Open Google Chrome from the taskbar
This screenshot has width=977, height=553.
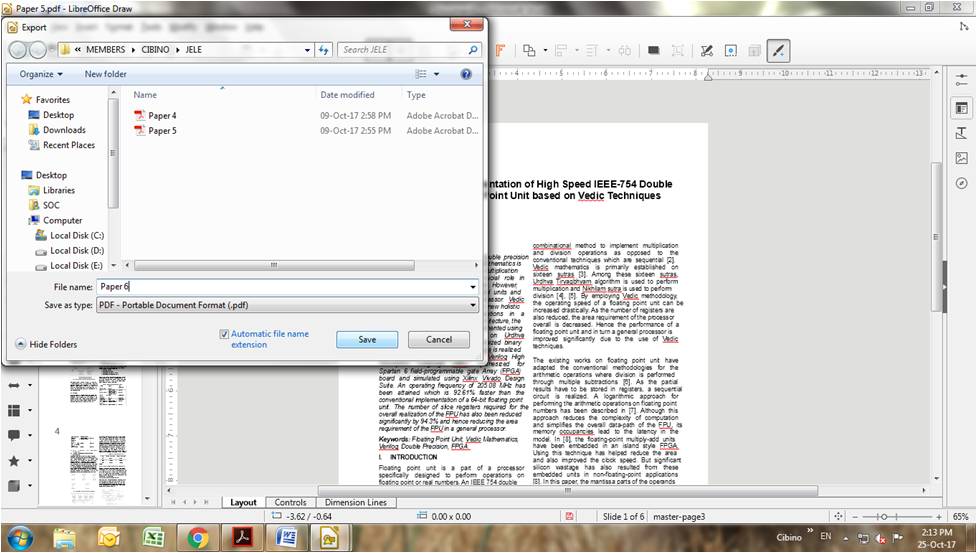click(x=198, y=537)
